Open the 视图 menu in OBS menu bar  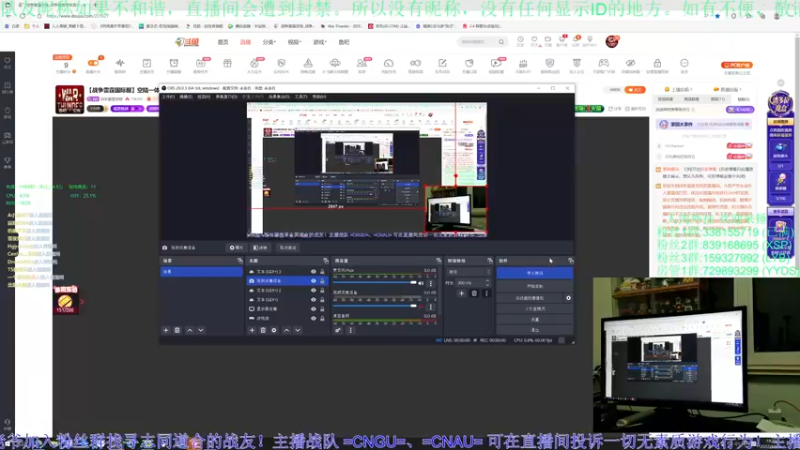[204, 97]
